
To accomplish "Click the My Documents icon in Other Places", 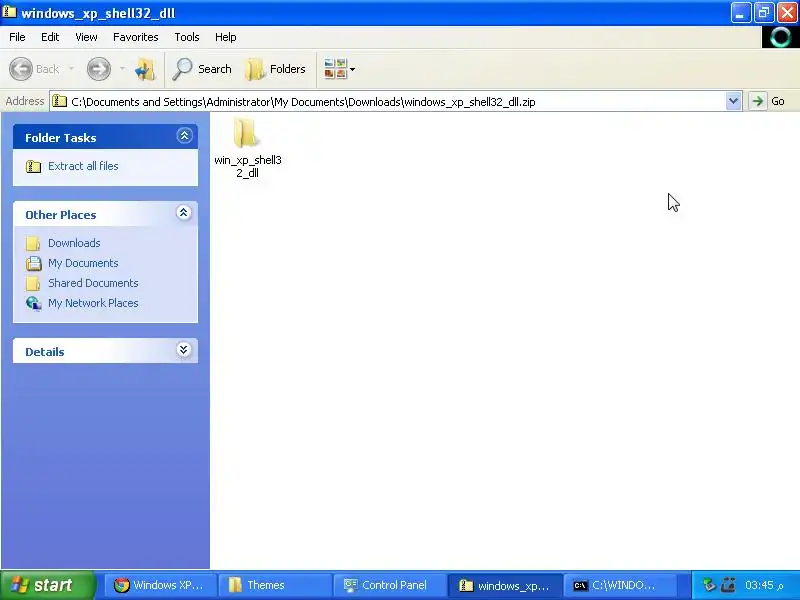I will tap(34, 263).
